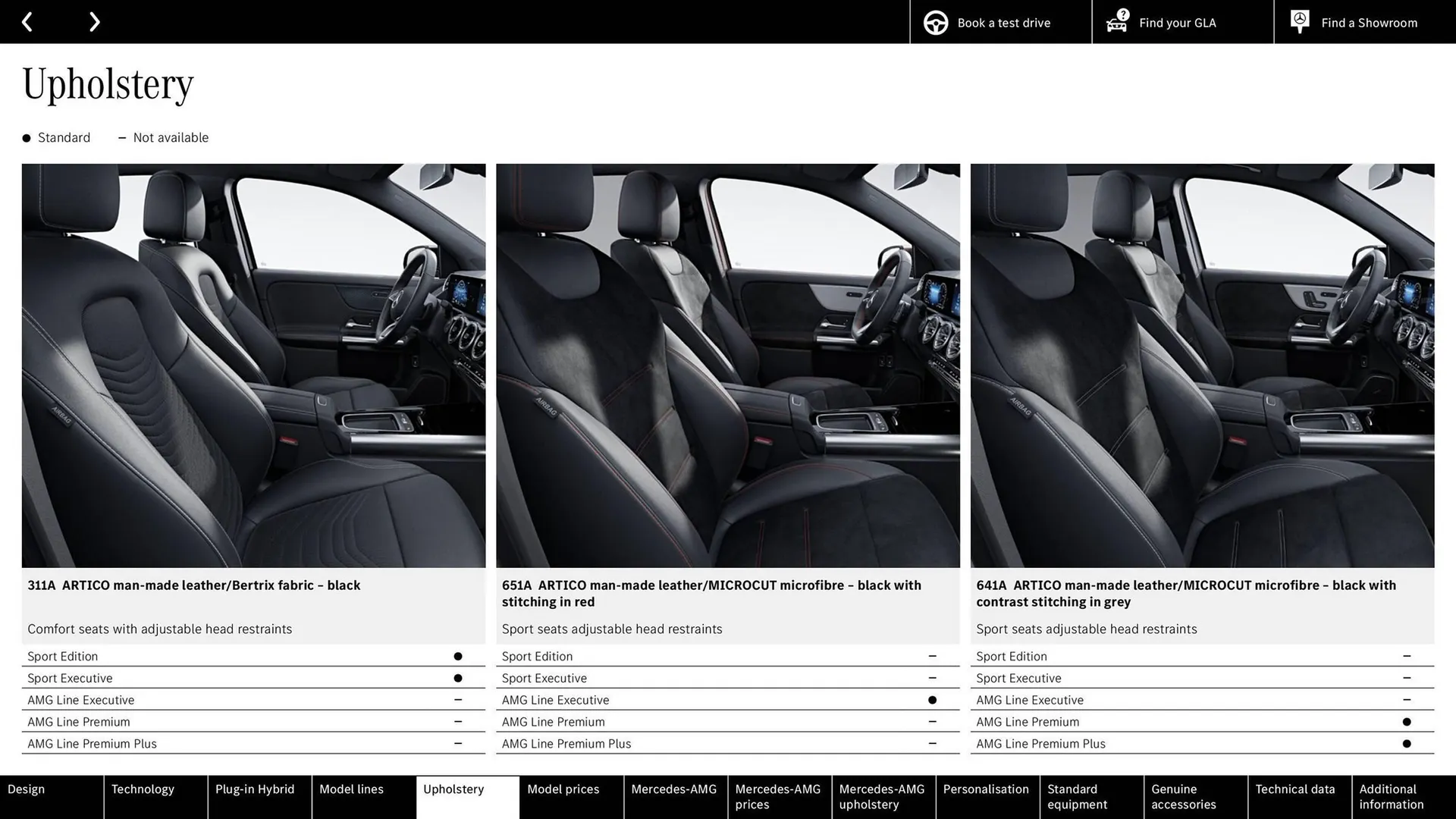Click the 651A red-stitched upholstery image
Screen dimensions: 1456x819
coord(727,364)
